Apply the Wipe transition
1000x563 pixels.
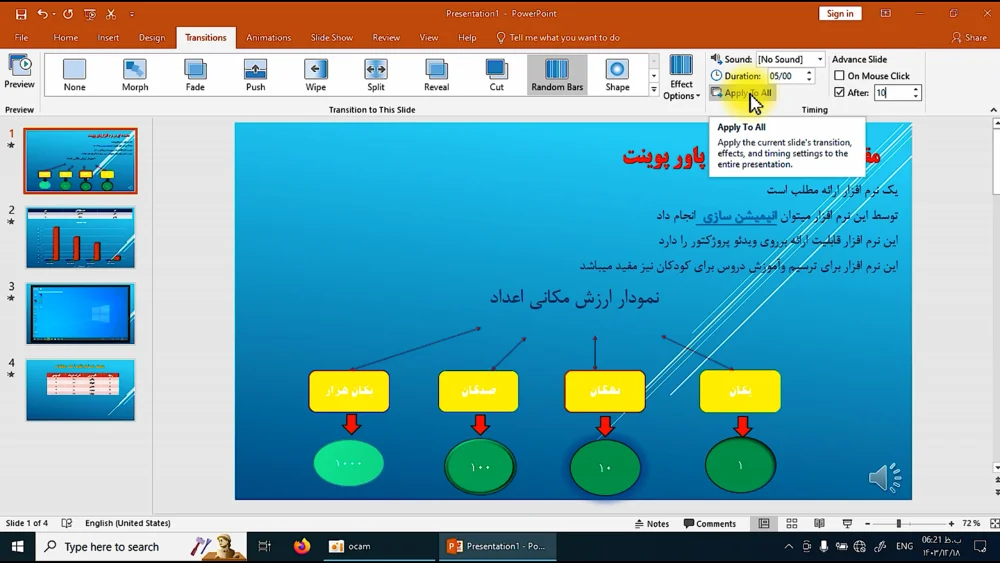click(316, 75)
